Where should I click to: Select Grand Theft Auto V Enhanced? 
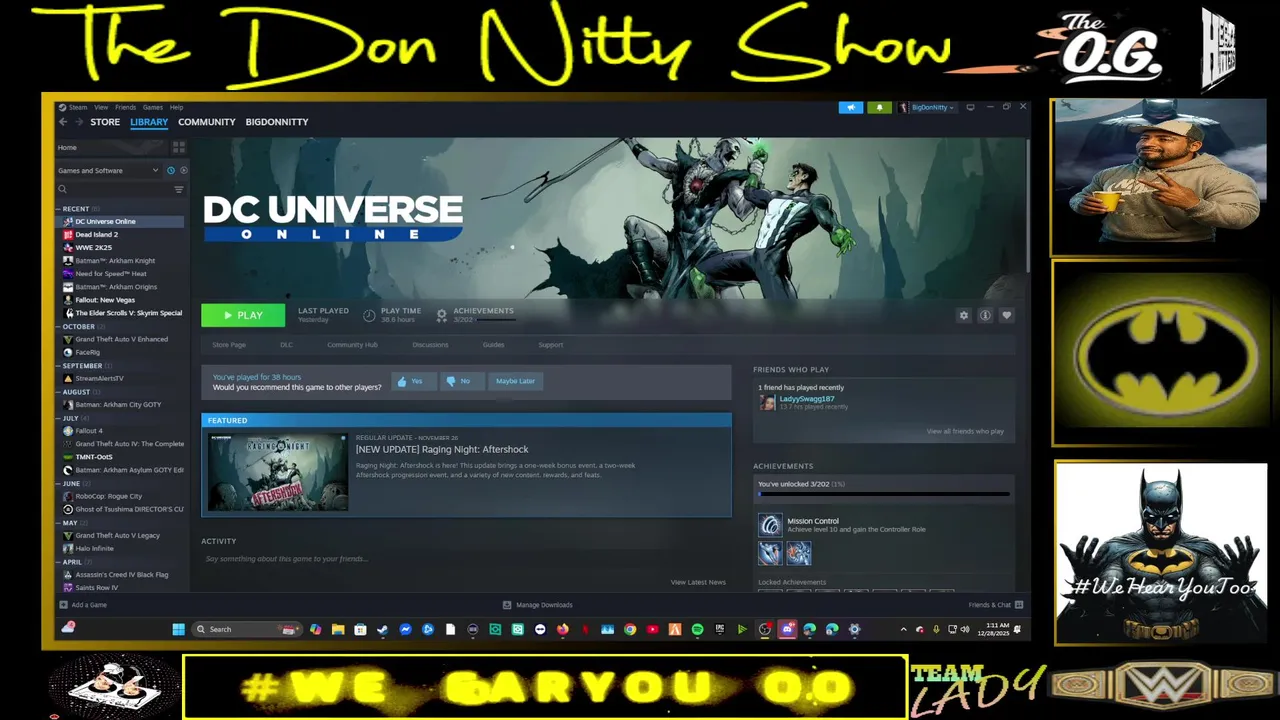click(x=121, y=339)
